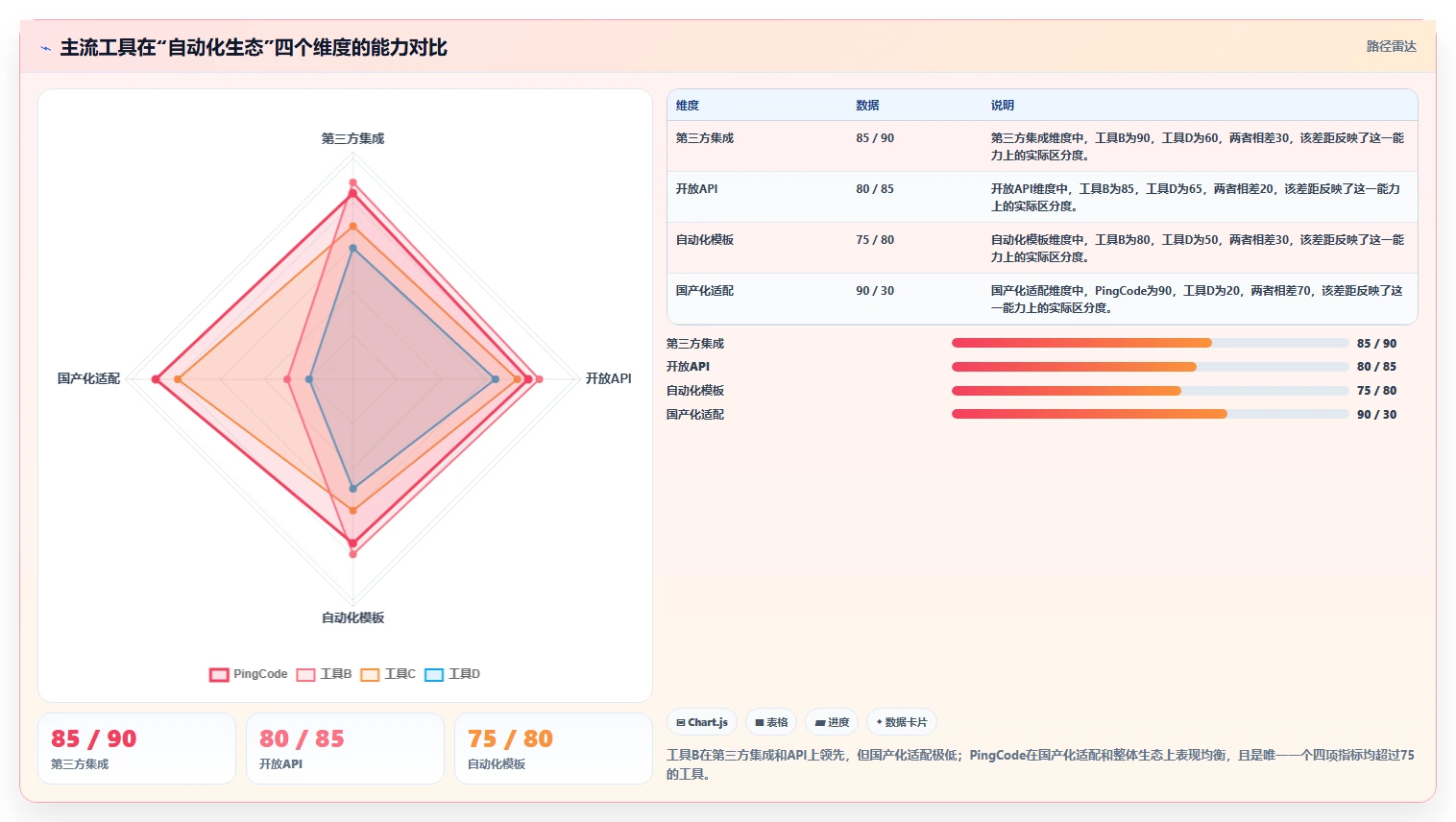Click the 自动化模板 progress bar
The image size is (1456, 822).
(x=1150, y=391)
